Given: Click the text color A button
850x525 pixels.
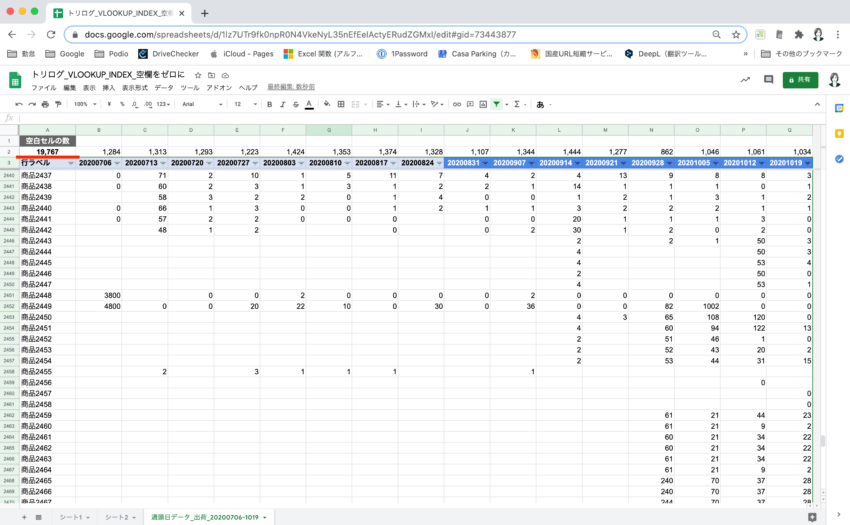Looking at the screenshot, I should click(309, 104).
